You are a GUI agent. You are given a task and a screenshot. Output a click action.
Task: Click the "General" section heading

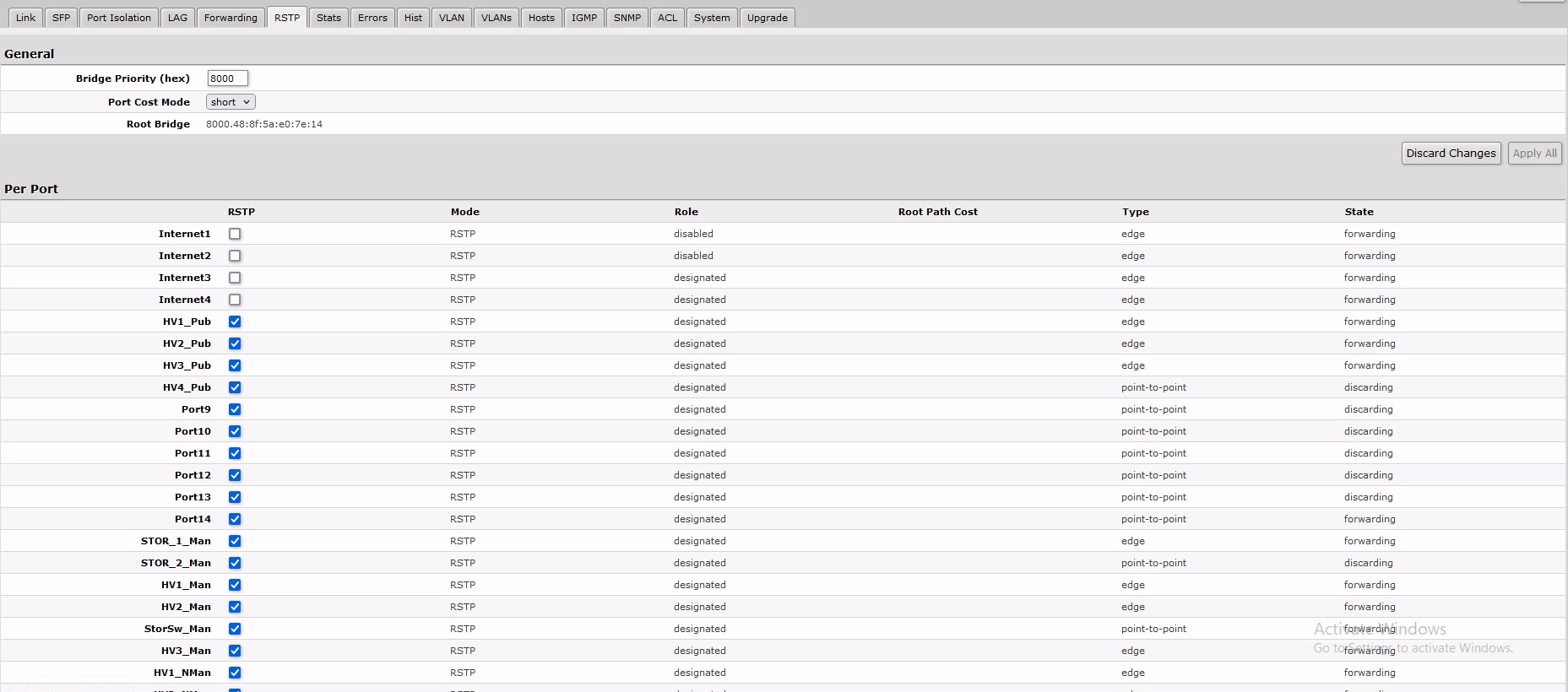(x=30, y=54)
